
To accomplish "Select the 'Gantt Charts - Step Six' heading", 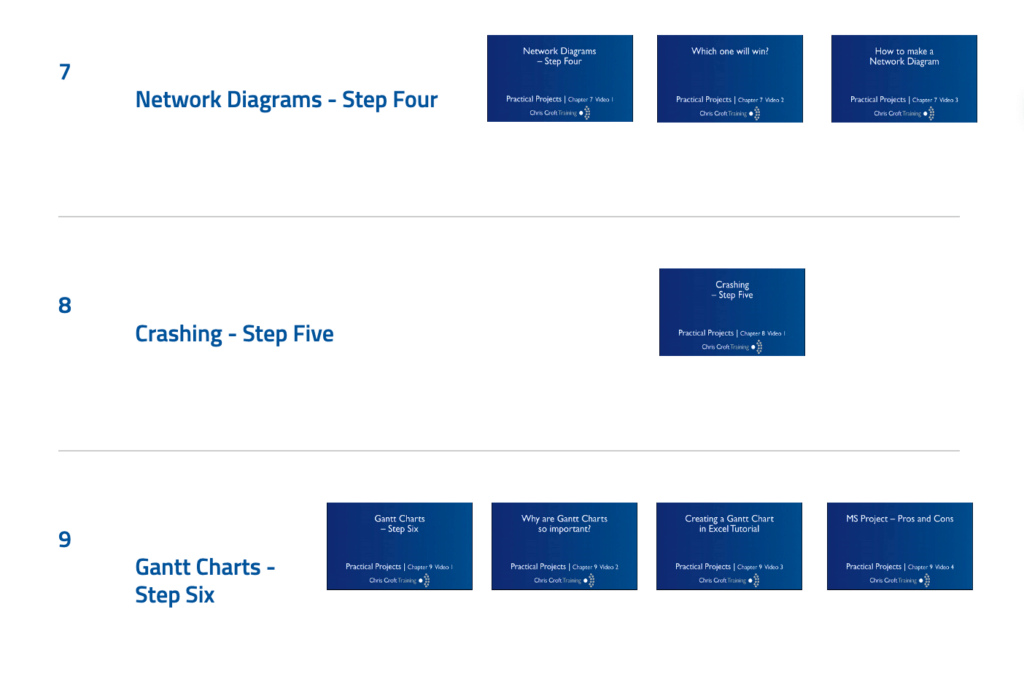I will click(x=205, y=581).
